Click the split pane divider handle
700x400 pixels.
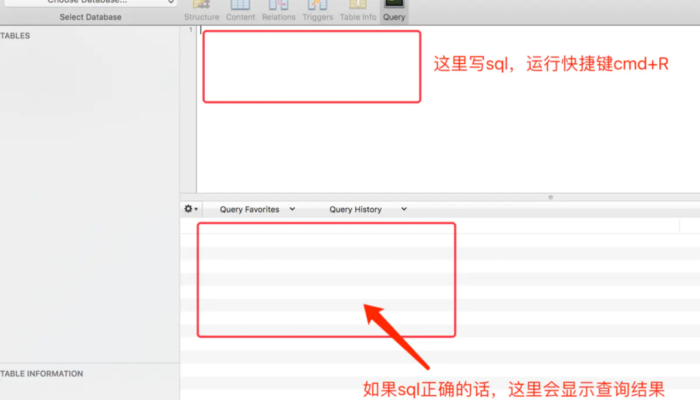point(549,197)
